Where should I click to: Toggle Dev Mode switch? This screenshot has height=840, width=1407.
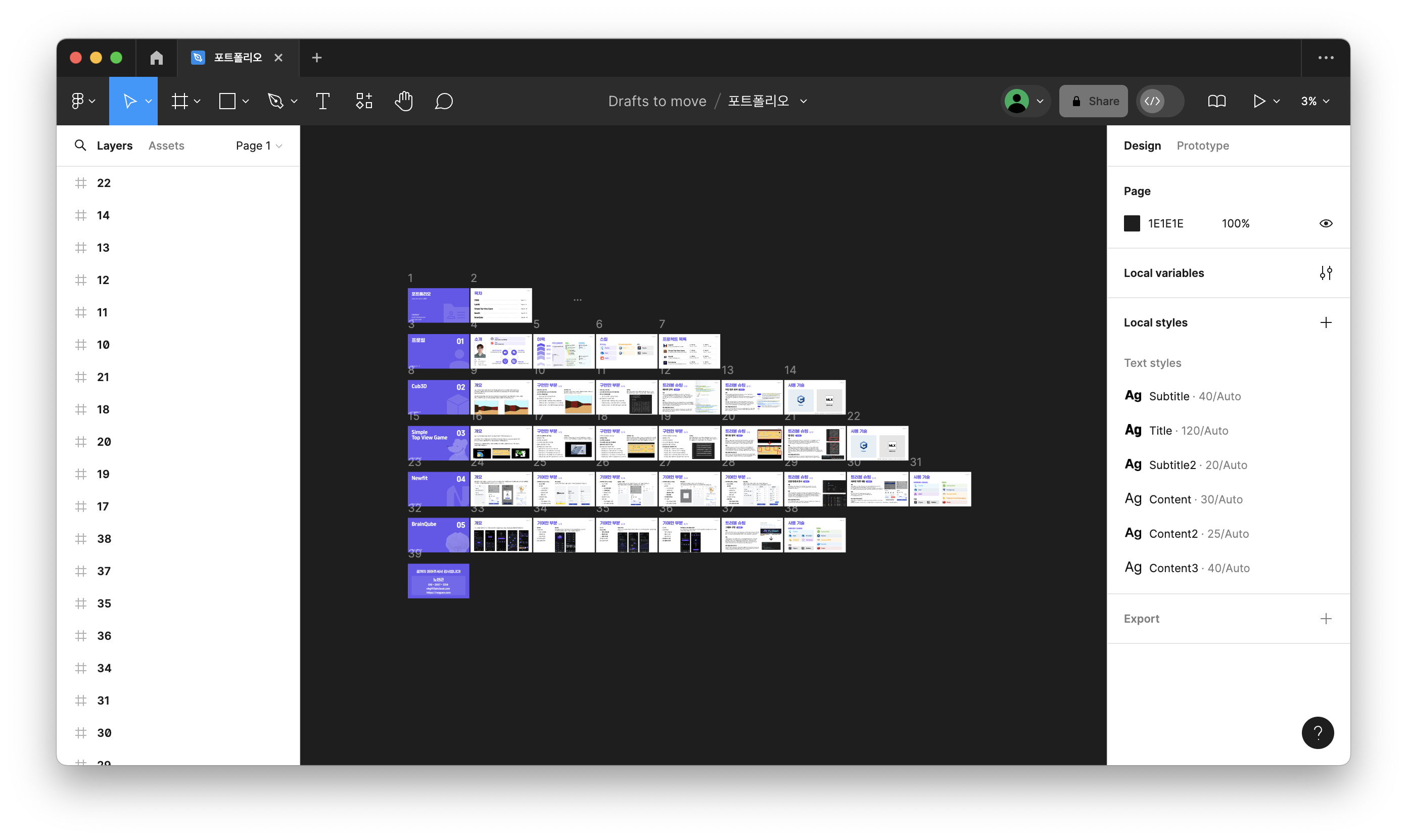click(x=1160, y=101)
